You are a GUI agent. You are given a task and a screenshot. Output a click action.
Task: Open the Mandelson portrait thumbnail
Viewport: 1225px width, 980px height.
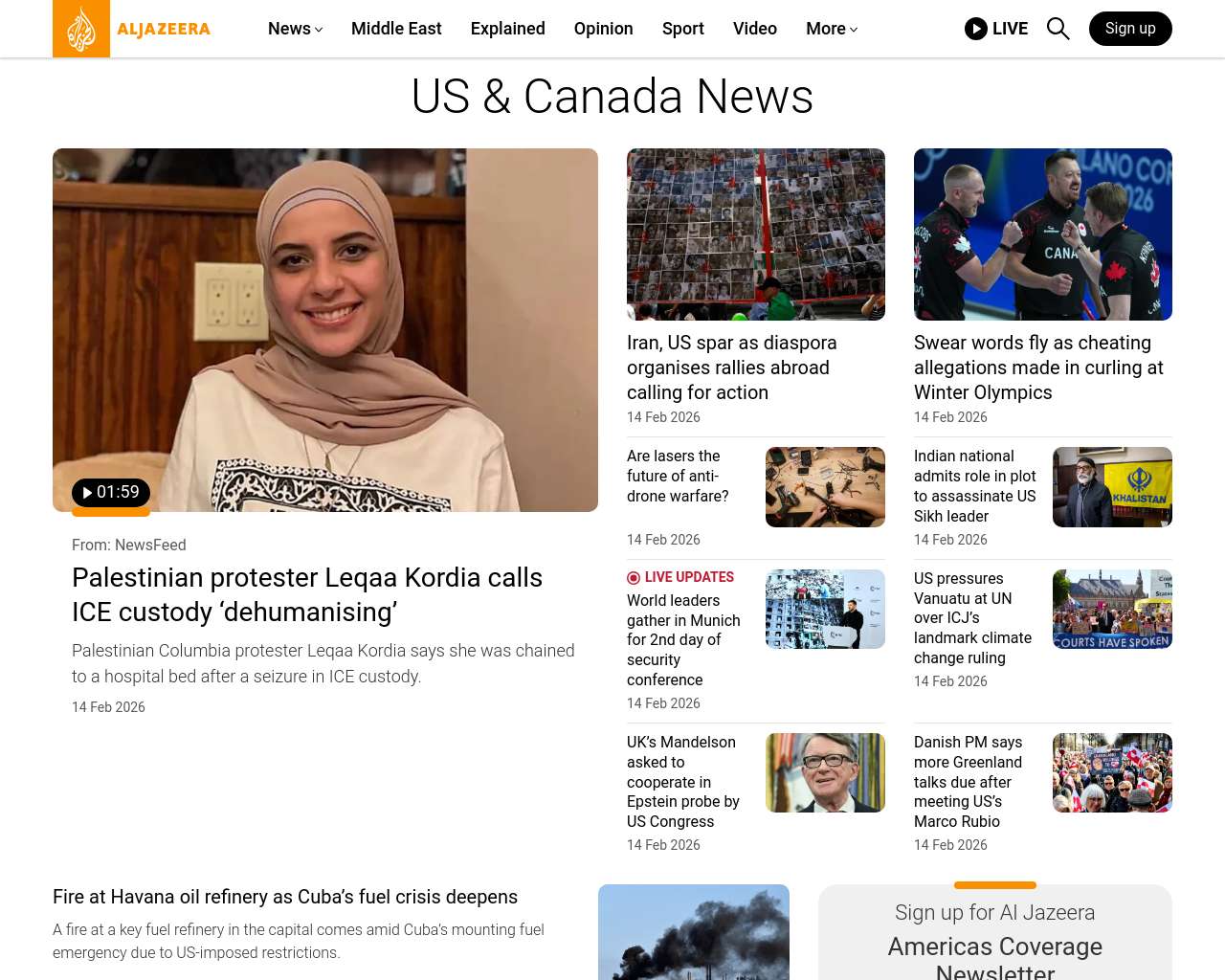825,772
